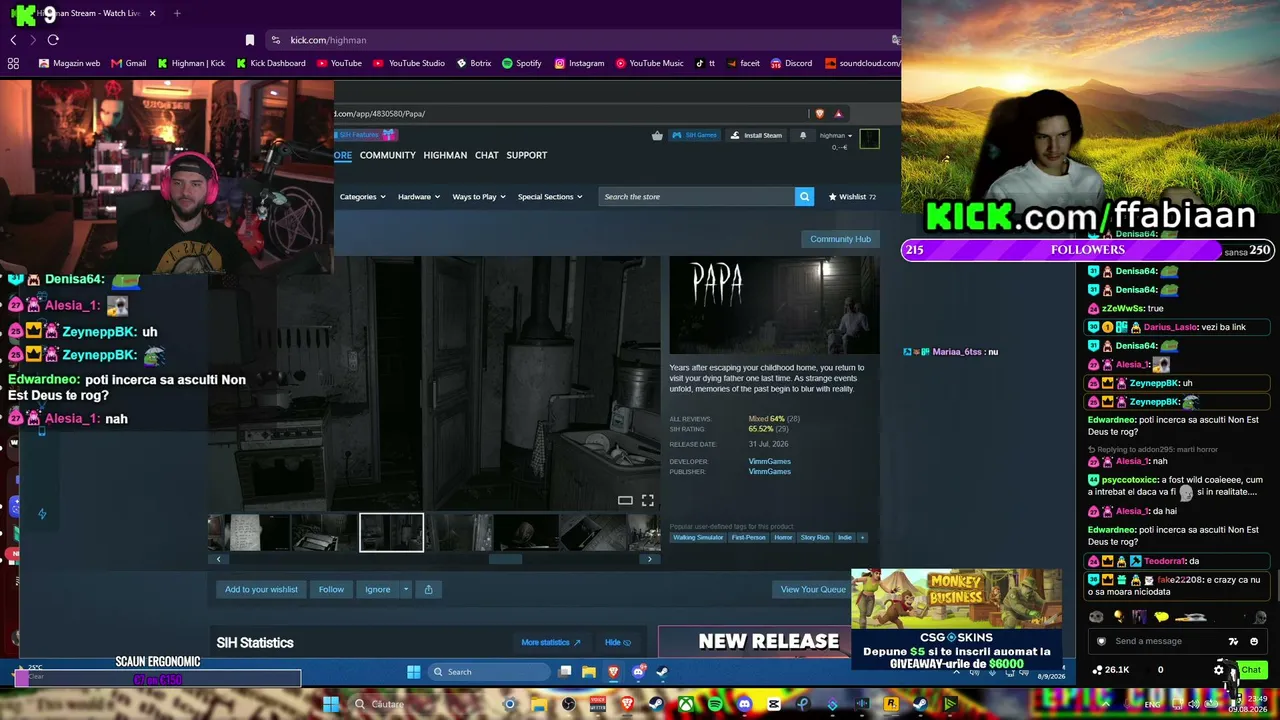This screenshot has height=720, width=1280.
Task: Open the SIH Games button
Action: click(694, 136)
